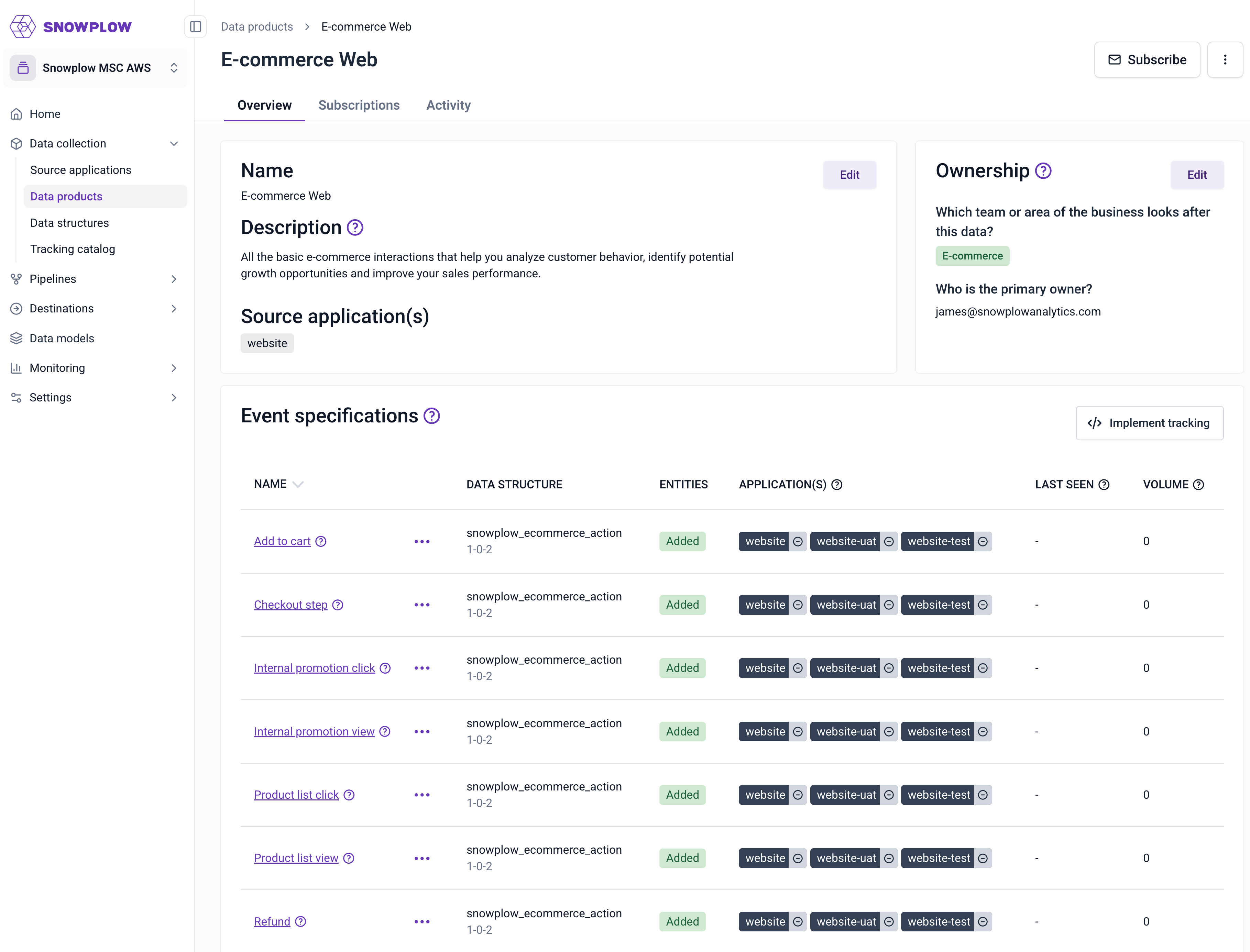Click the Snowplow logo icon
Screen dimensions: 1250x952
coord(23,26)
